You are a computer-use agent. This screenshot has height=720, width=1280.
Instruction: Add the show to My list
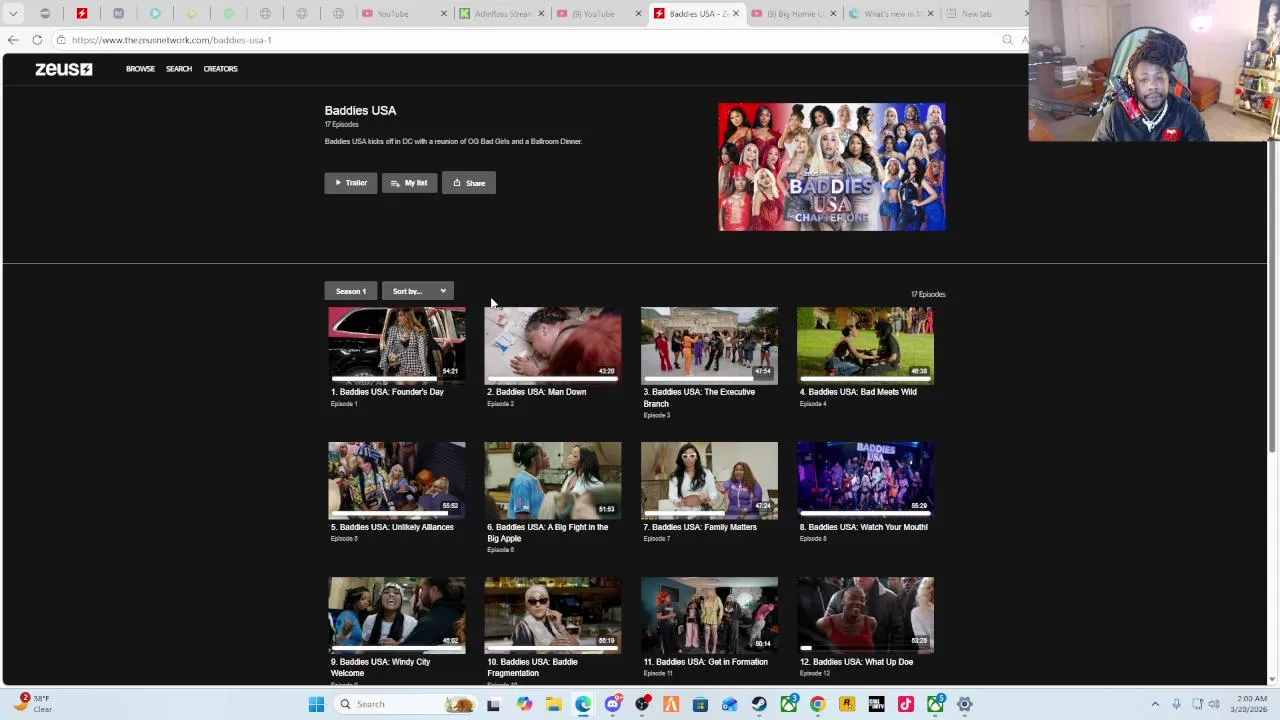[409, 183]
